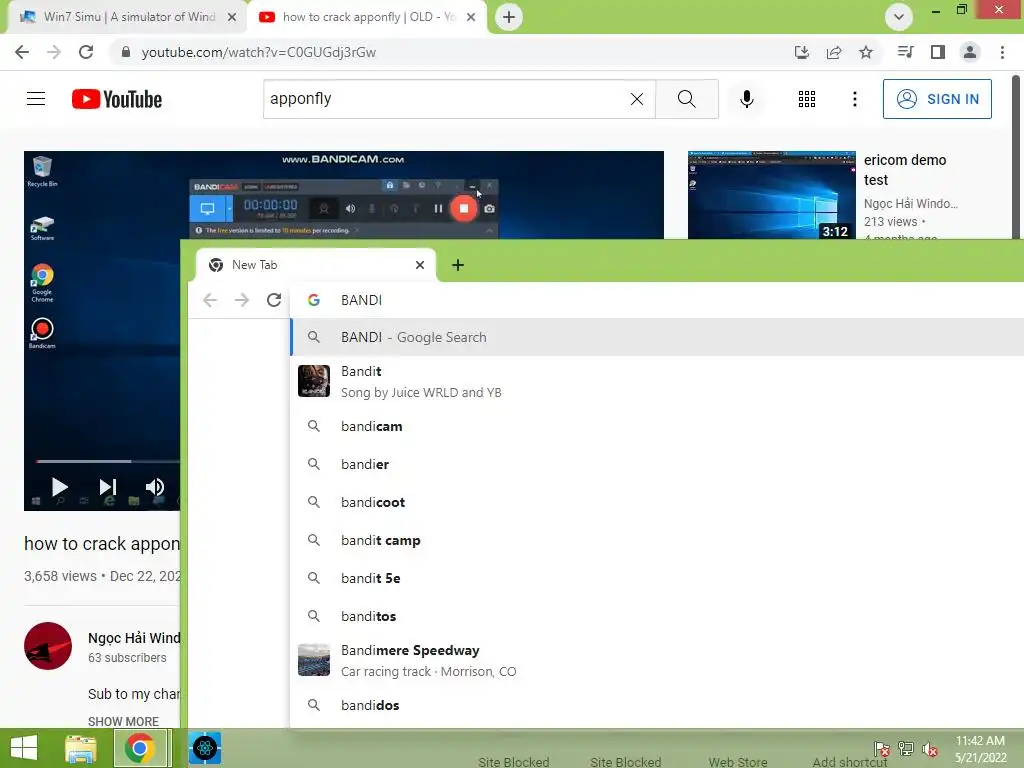
Task: Click the outer Chrome address bar URL
Action: pyautogui.click(x=259, y=52)
